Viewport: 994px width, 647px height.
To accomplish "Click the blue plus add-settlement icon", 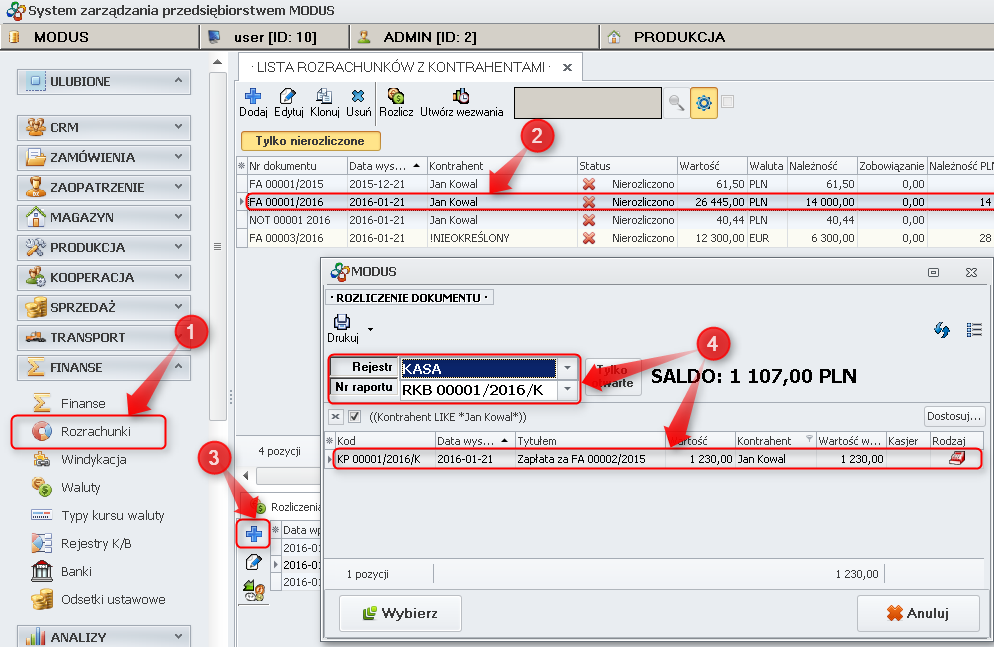I will (x=254, y=533).
